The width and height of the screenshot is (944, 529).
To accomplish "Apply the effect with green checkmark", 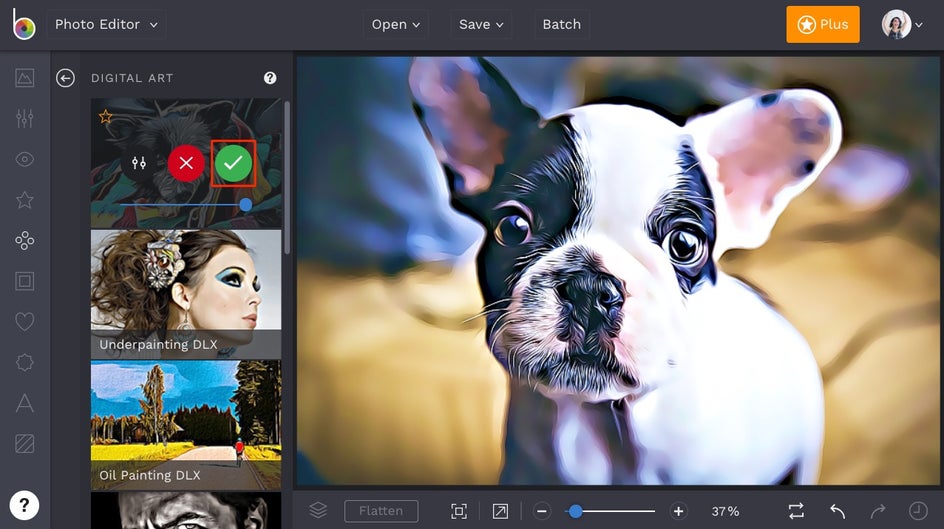I will coord(234,162).
